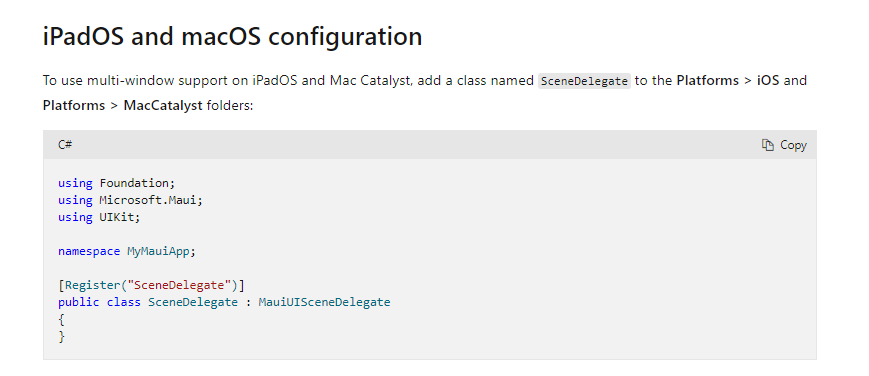Click the SceneDelegate class name in the declaration
Viewport: 869px width, 376px height.
click(193, 302)
